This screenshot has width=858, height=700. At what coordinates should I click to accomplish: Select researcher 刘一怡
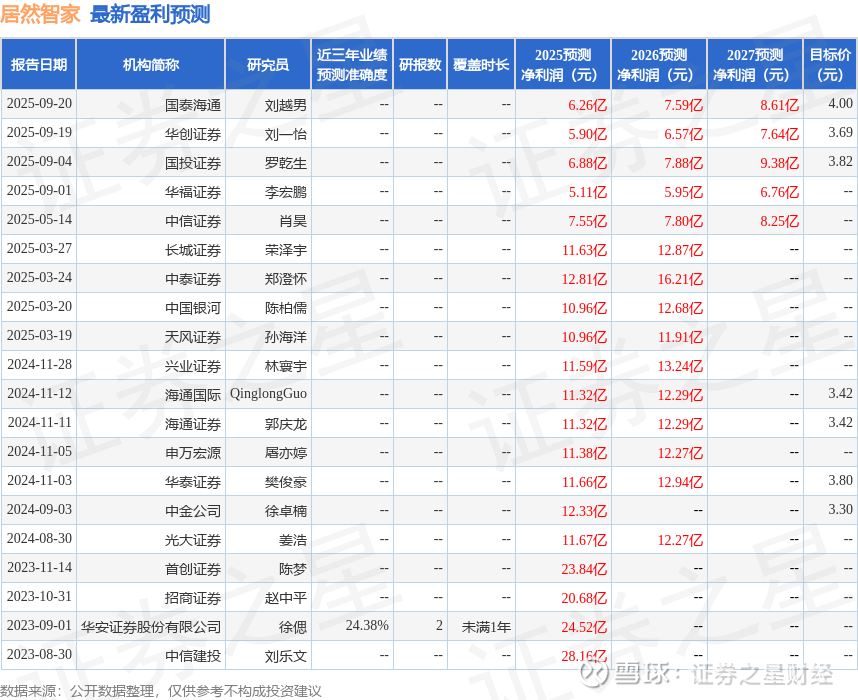pos(286,134)
